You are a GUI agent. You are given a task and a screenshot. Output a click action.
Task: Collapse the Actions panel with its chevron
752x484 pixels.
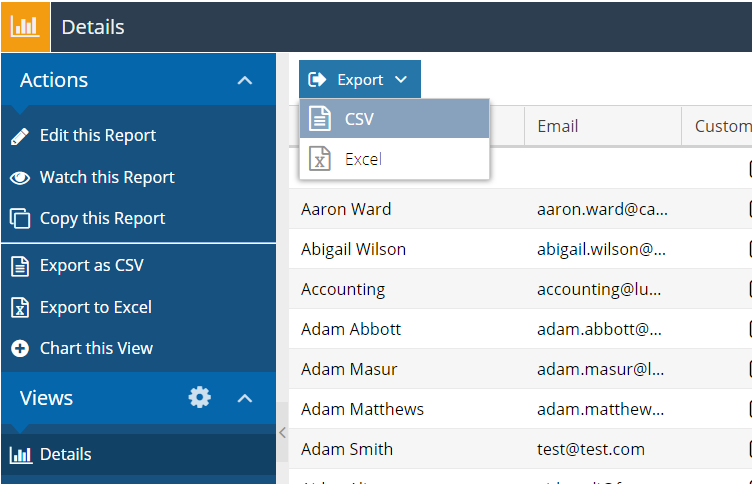[x=245, y=80]
